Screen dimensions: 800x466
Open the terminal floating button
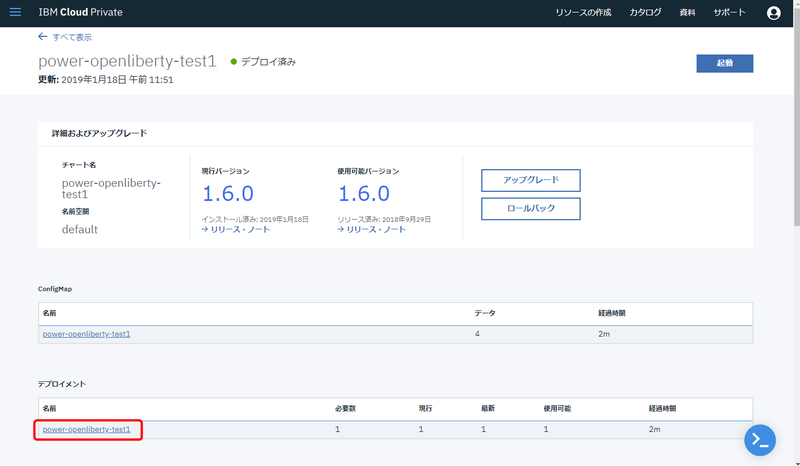click(x=760, y=440)
